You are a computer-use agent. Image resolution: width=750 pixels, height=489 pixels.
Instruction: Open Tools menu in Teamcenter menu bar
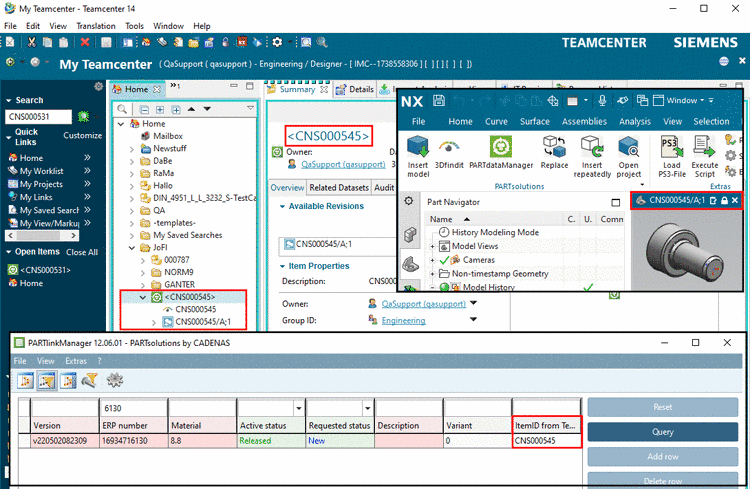(x=134, y=26)
